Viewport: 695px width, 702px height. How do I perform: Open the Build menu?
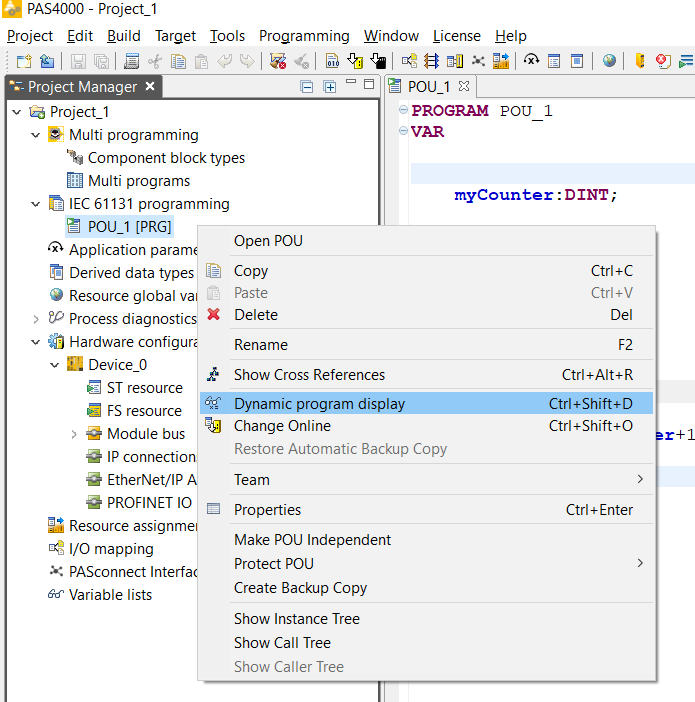point(124,36)
